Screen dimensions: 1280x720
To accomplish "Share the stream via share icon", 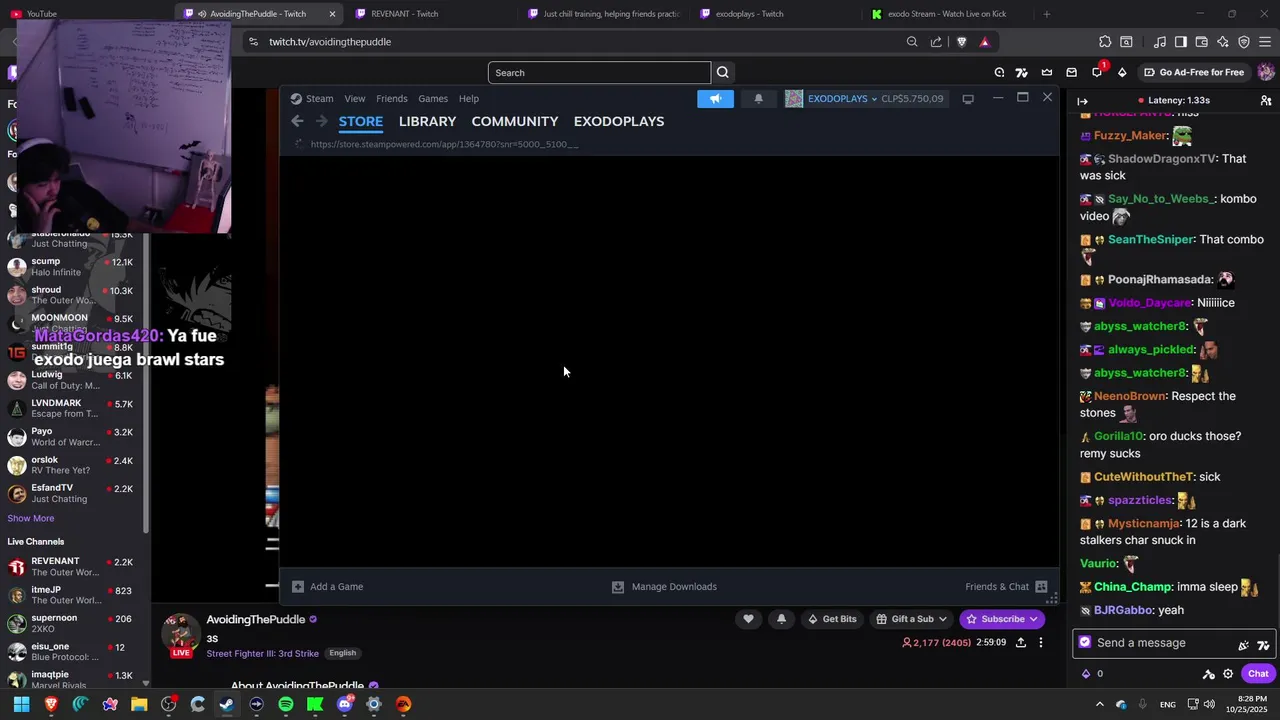I will click(x=1020, y=642).
